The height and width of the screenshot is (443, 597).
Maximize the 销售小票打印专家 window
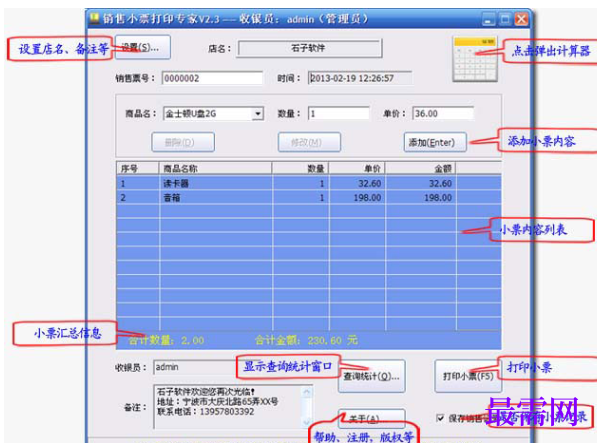pos(505,19)
